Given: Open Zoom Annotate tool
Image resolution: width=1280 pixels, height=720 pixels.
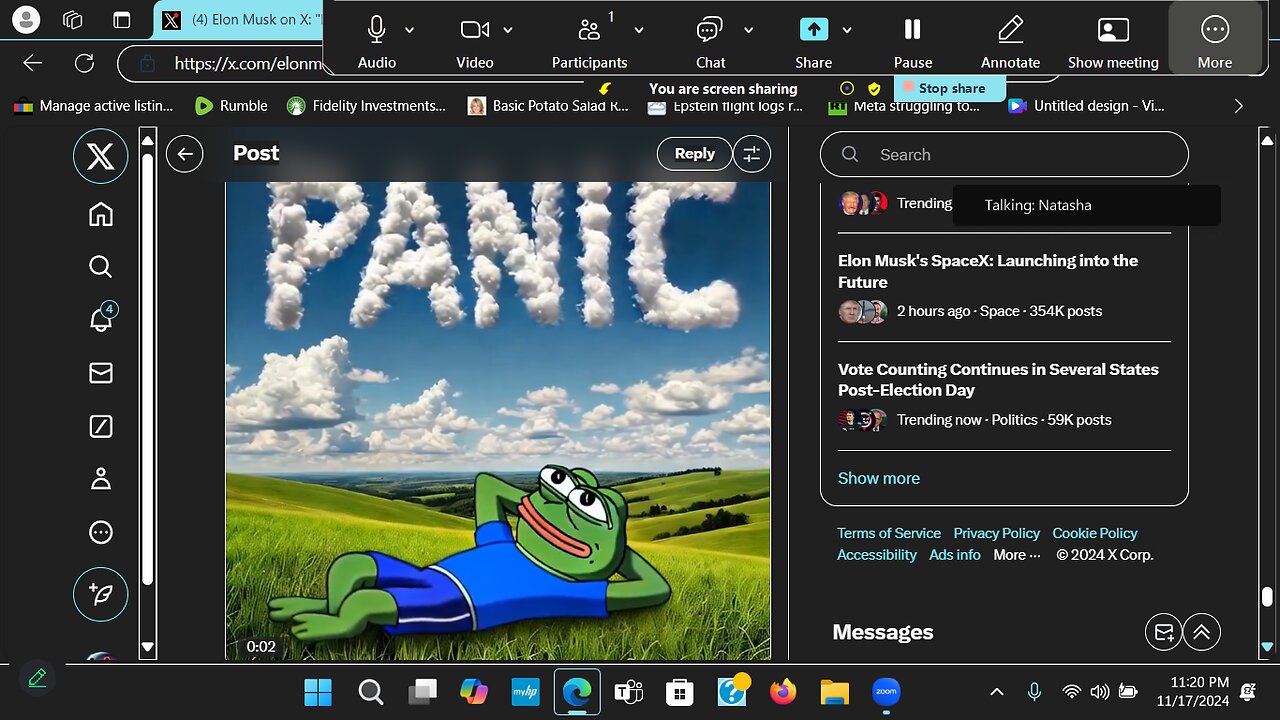Looking at the screenshot, I should (x=1010, y=40).
